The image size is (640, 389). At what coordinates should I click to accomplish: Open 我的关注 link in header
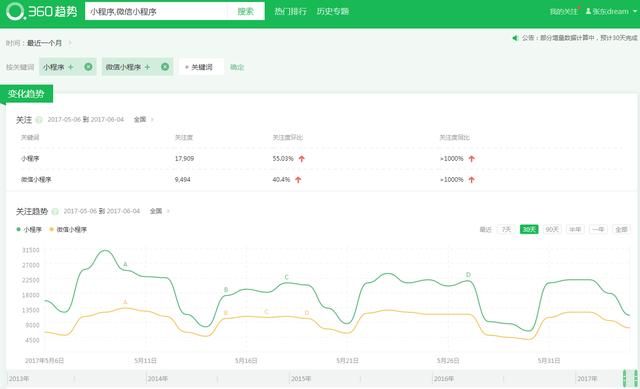[x=563, y=11]
